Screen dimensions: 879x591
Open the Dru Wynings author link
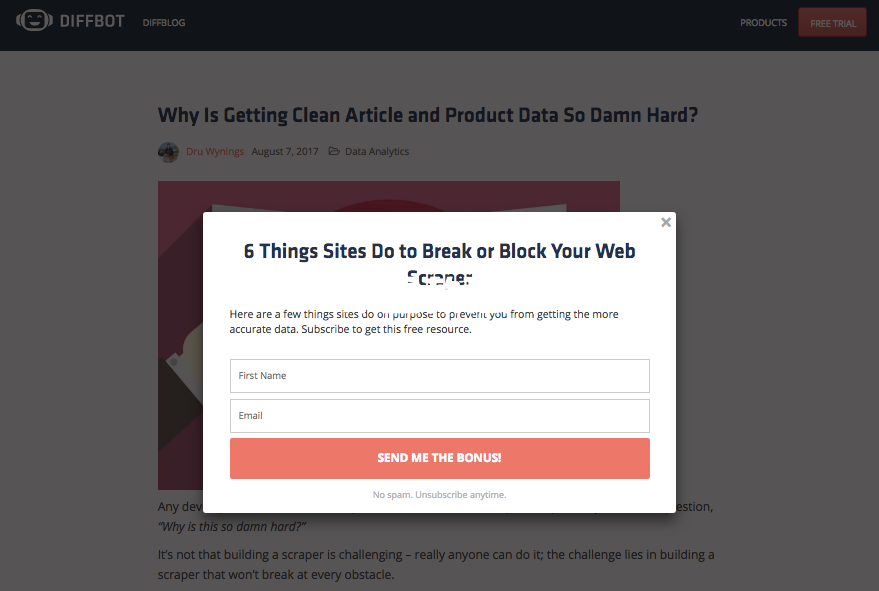[215, 151]
